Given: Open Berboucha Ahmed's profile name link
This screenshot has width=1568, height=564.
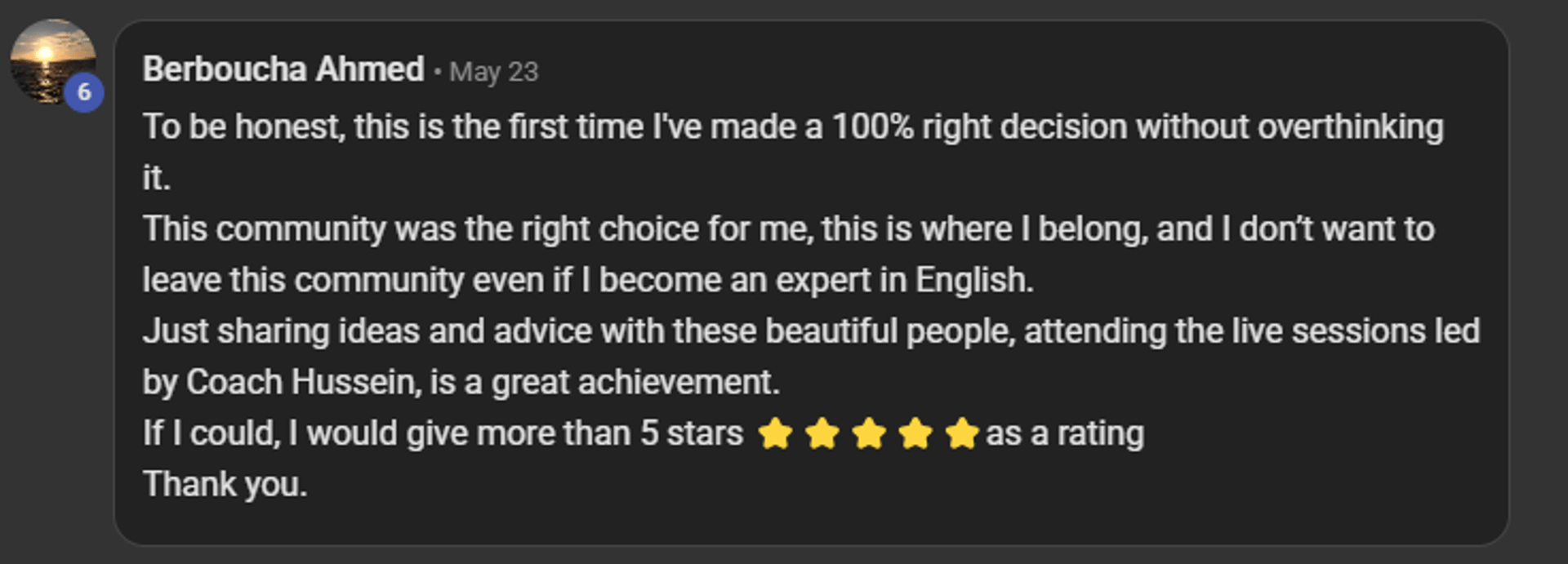Looking at the screenshot, I should [x=283, y=69].
